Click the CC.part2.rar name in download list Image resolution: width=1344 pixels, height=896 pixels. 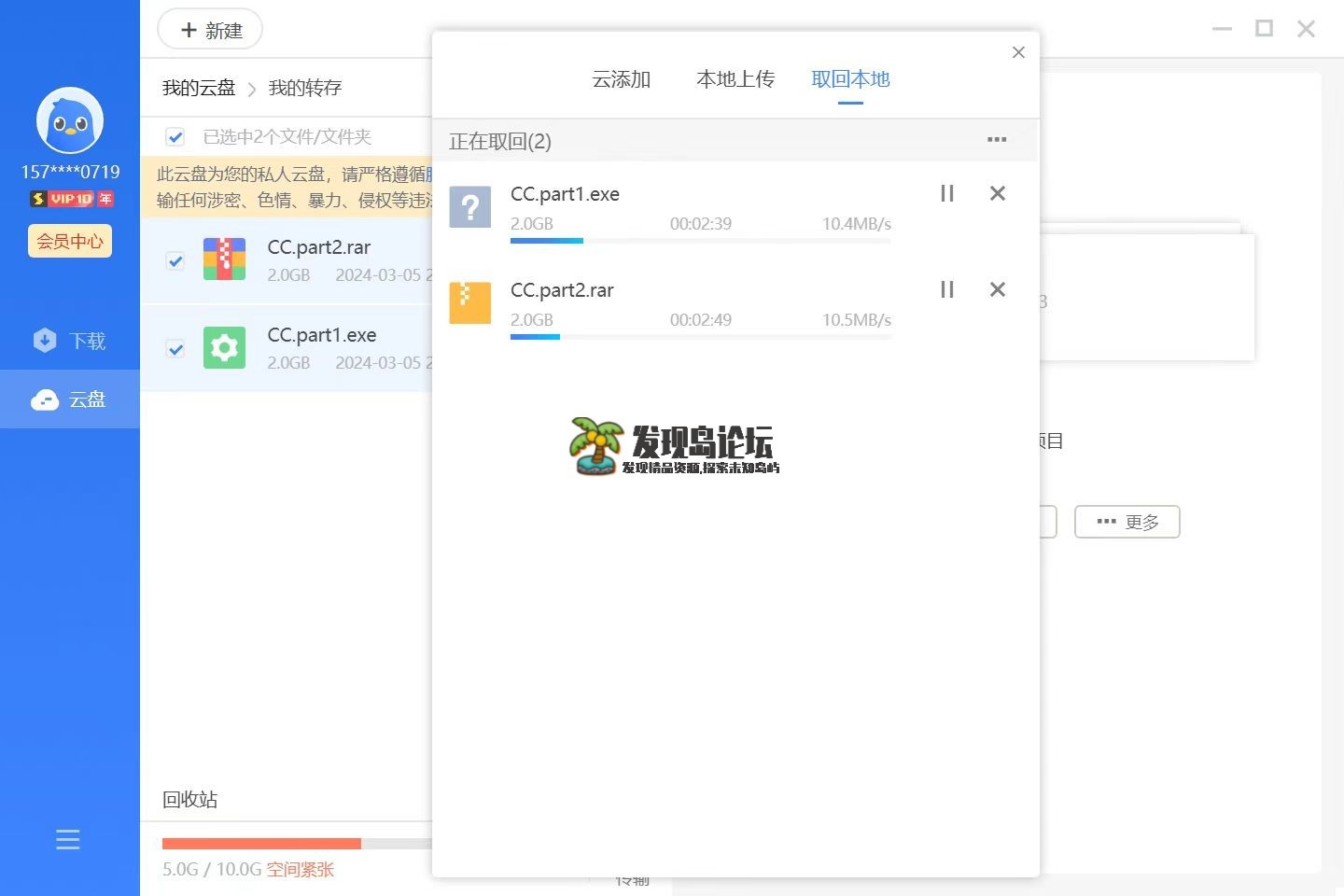click(x=562, y=290)
